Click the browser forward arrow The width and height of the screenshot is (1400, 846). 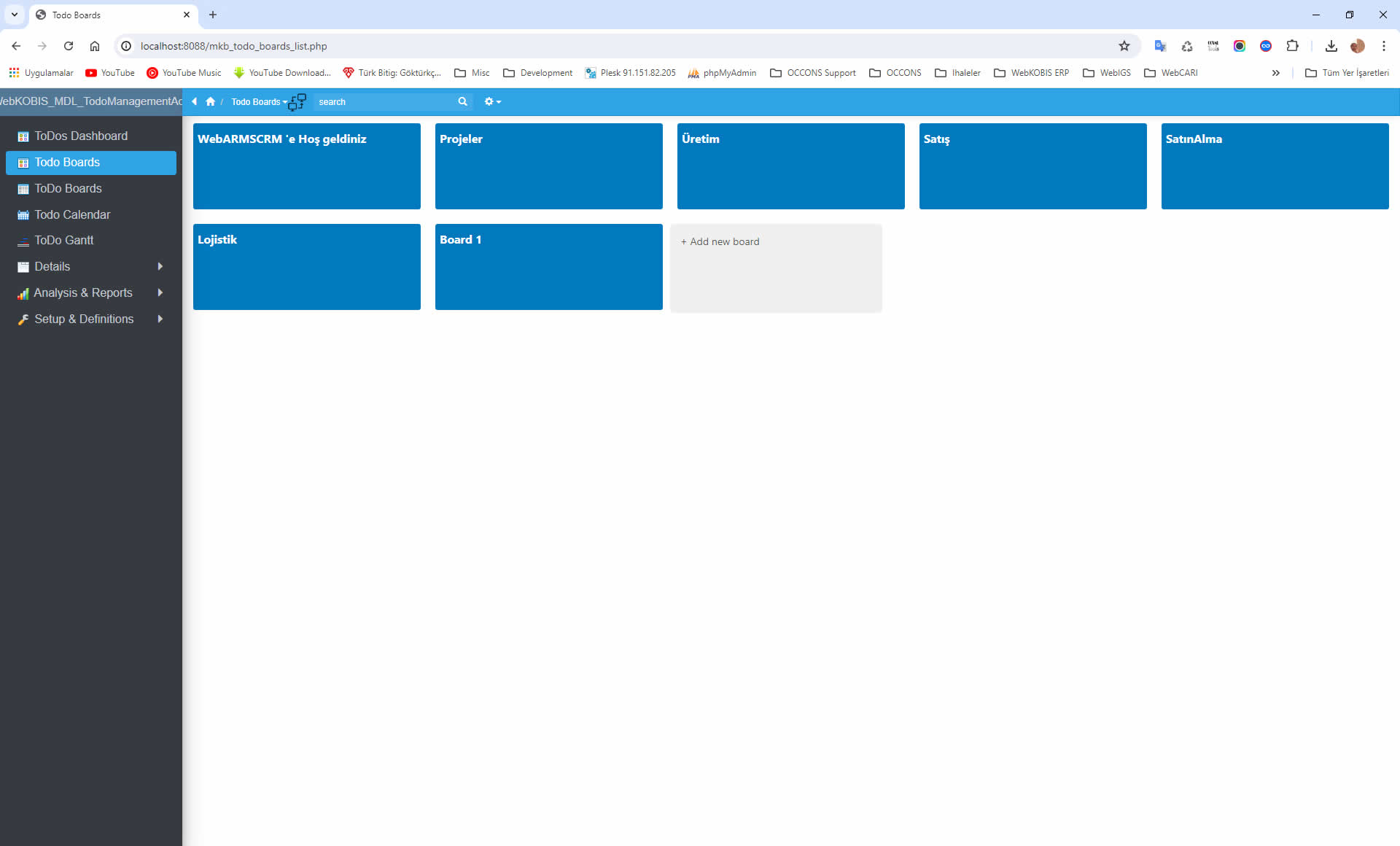(x=42, y=46)
